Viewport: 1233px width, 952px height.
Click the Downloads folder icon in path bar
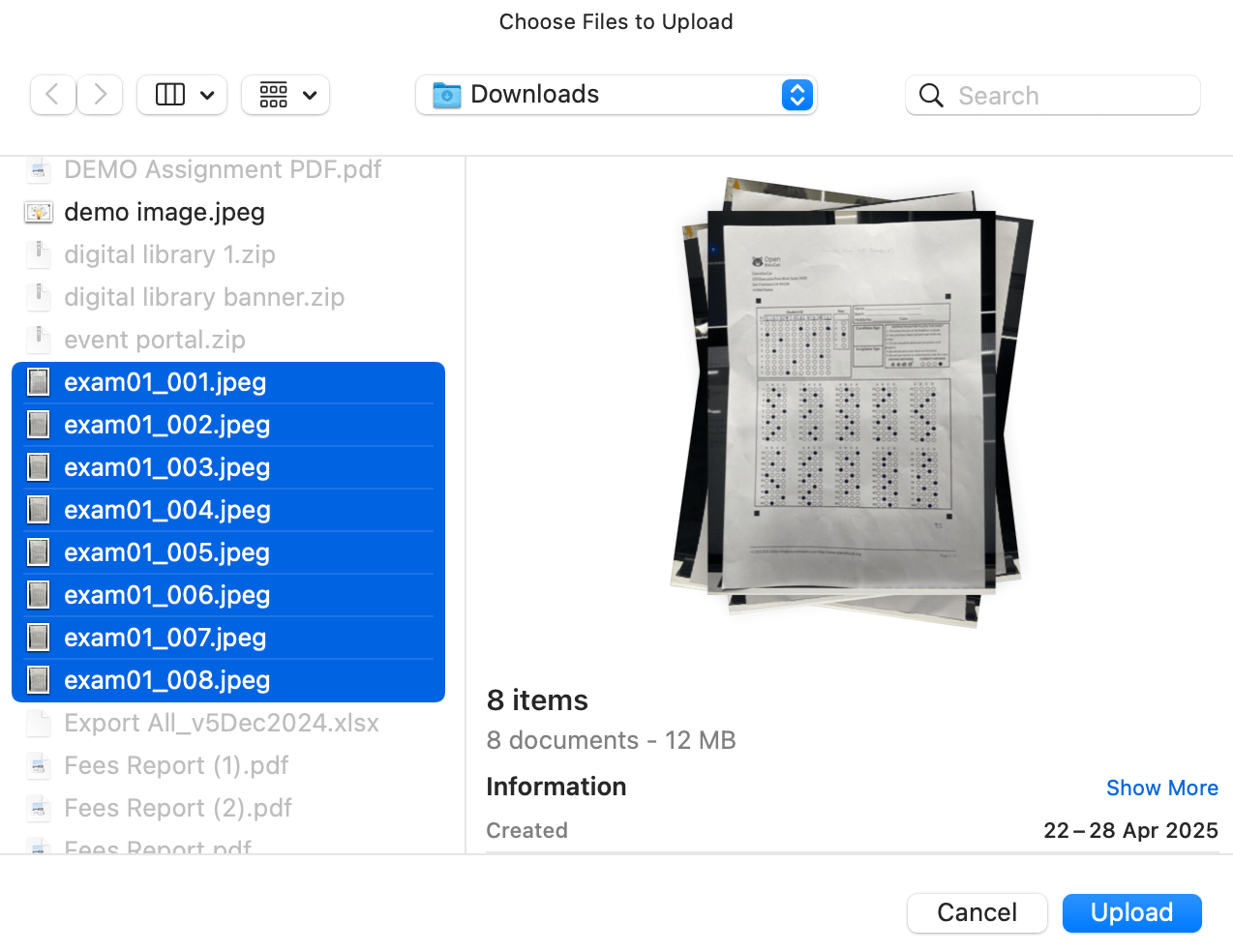pyautogui.click(x=445, y=95)
